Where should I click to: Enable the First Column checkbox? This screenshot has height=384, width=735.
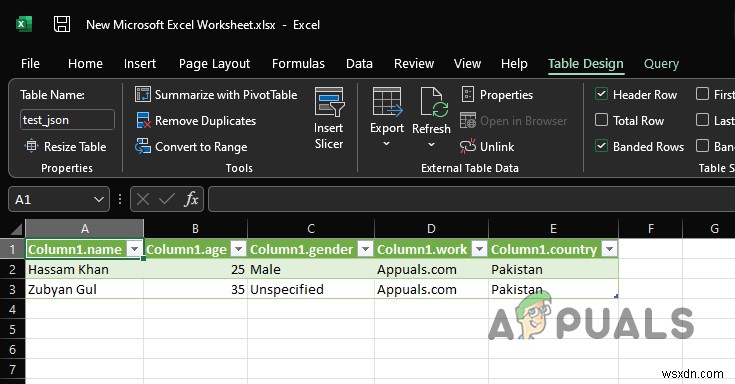click(x=702, y=94)
